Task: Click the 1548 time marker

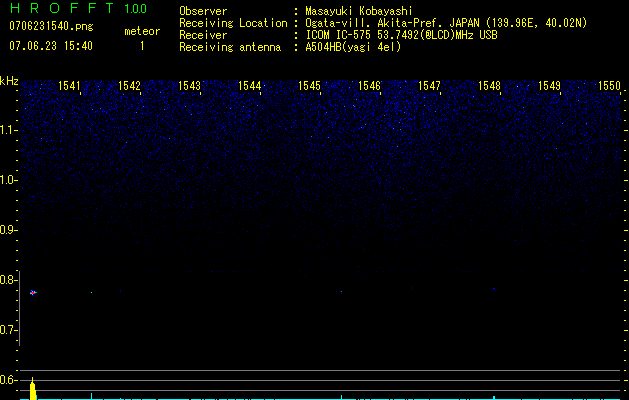Action: click(489, 86)
